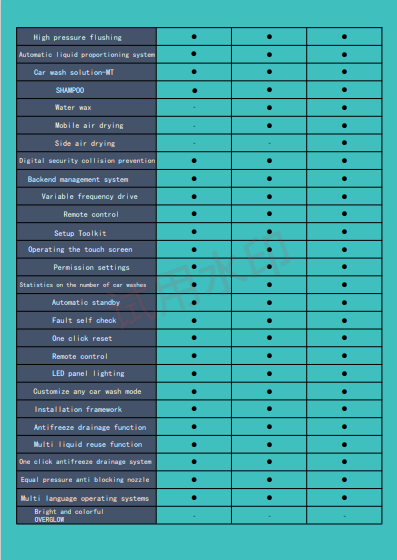397x560 pixels.
Task: Click the Water wax feature label
Action: (73, 108)
